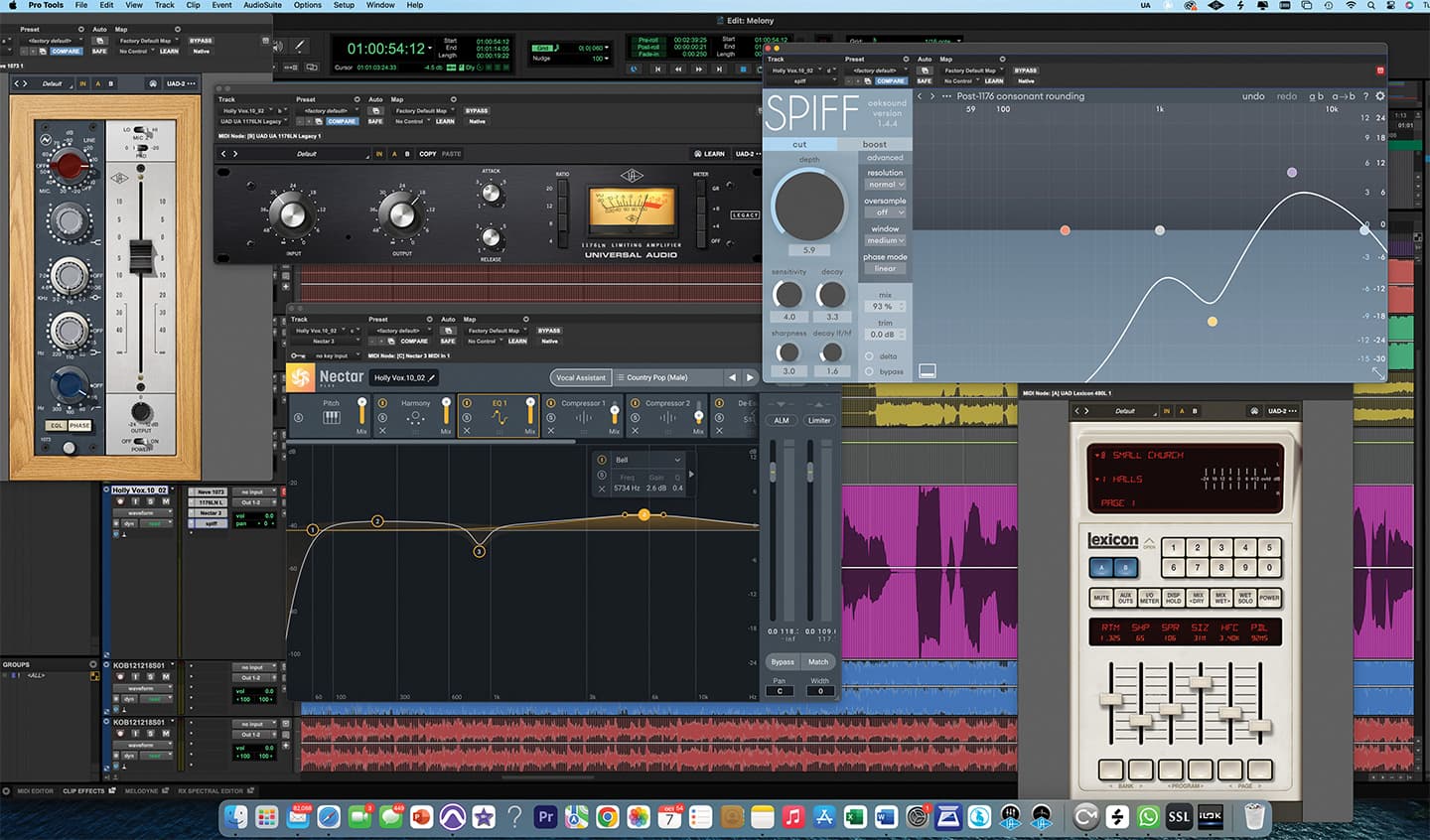Screen dimensions: 1430x840
Task: Open the Setup menu
Action: point(344,5)
